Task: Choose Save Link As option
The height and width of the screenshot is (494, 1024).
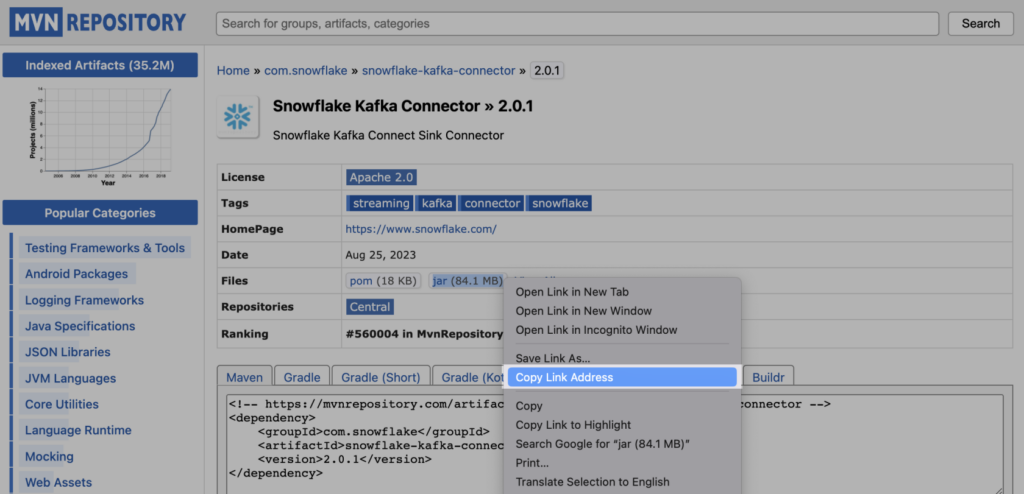Action: (x=552, y=358)
